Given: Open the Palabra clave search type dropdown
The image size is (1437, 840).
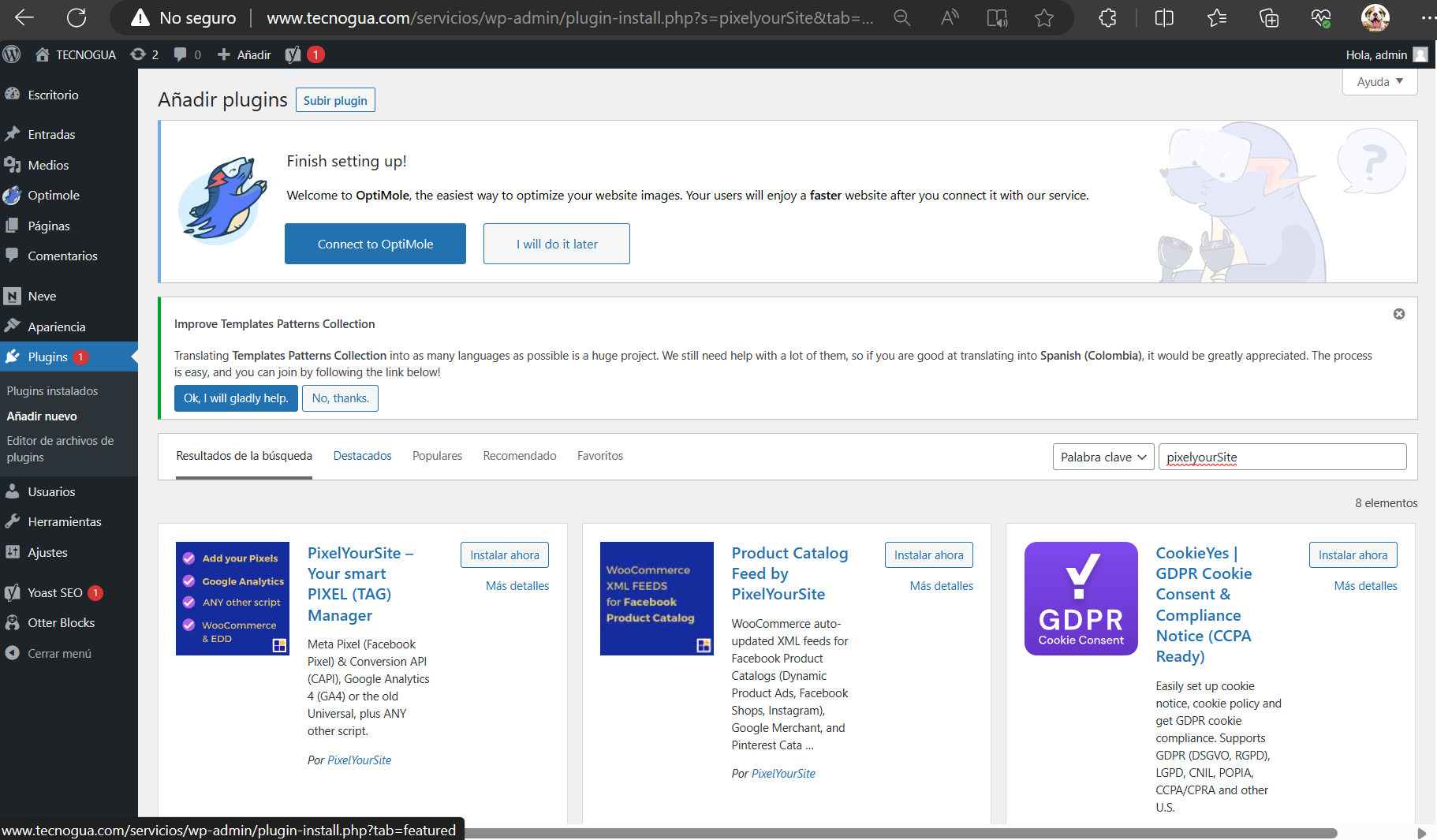Looking at the screenshot, I should tap(1103, 457).
